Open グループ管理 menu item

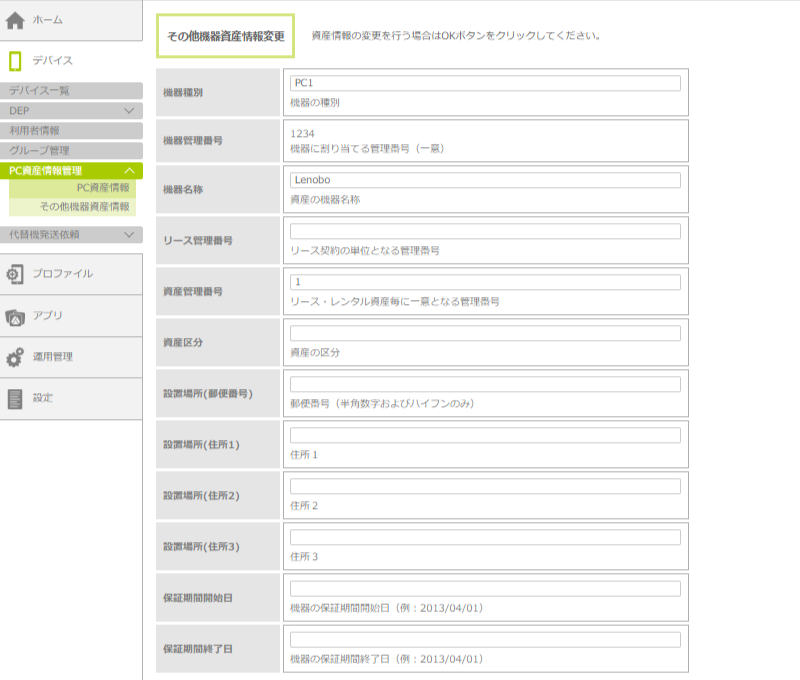(40, 151)
